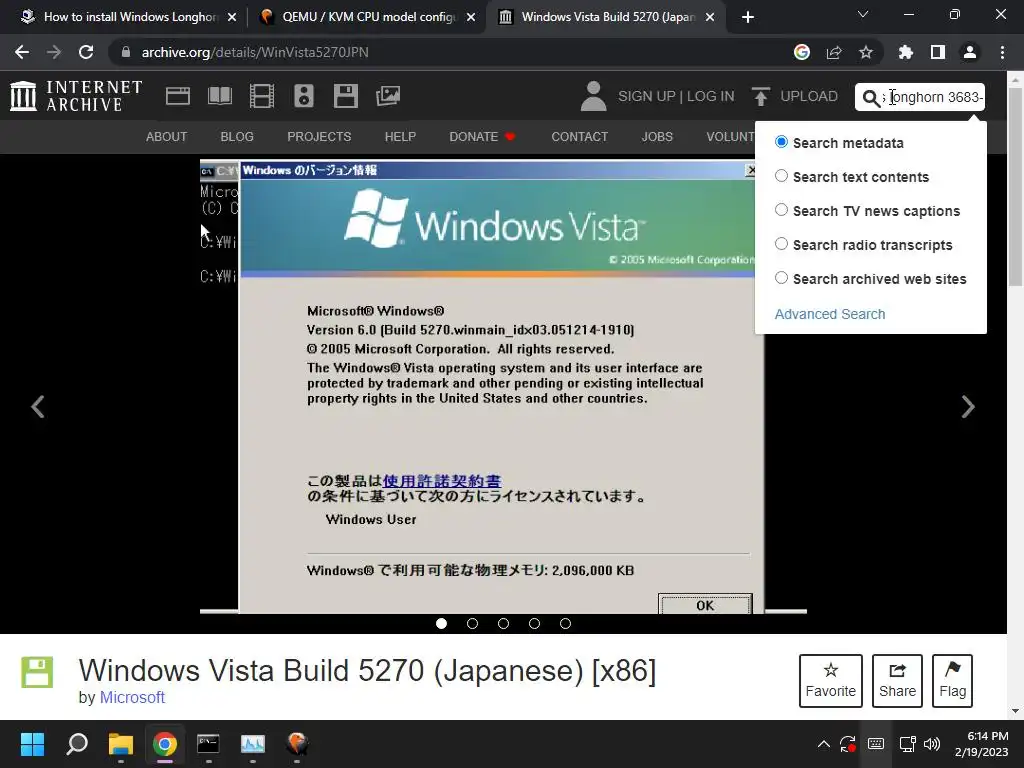Open the QEMU icon in taskbar
1024x768 pixels.
297,744
